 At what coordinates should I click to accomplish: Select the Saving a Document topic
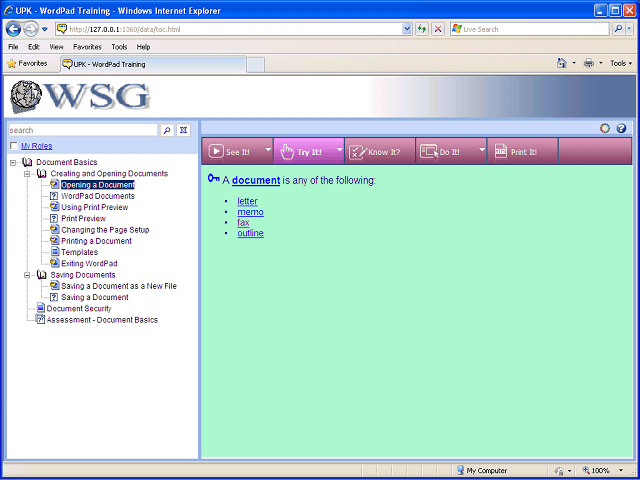tap(95, 297)
